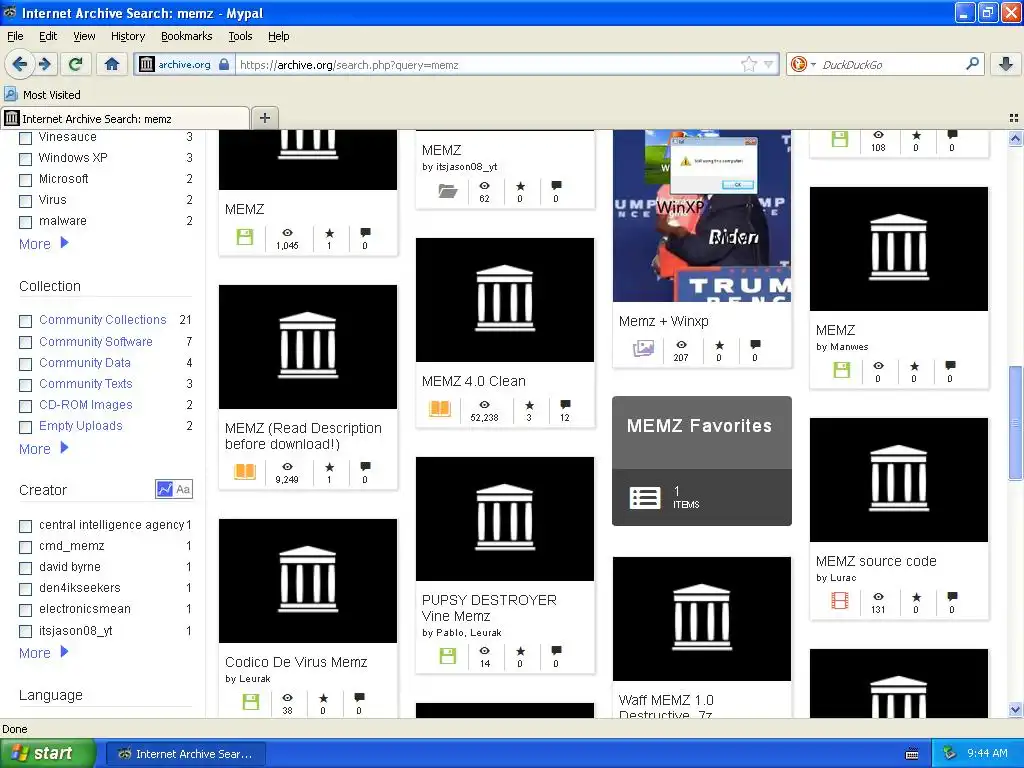Toggle the Creator sort chart/Aa switch
The width and height of the screenshot is (1024, 768).
(x=174, y=488)
